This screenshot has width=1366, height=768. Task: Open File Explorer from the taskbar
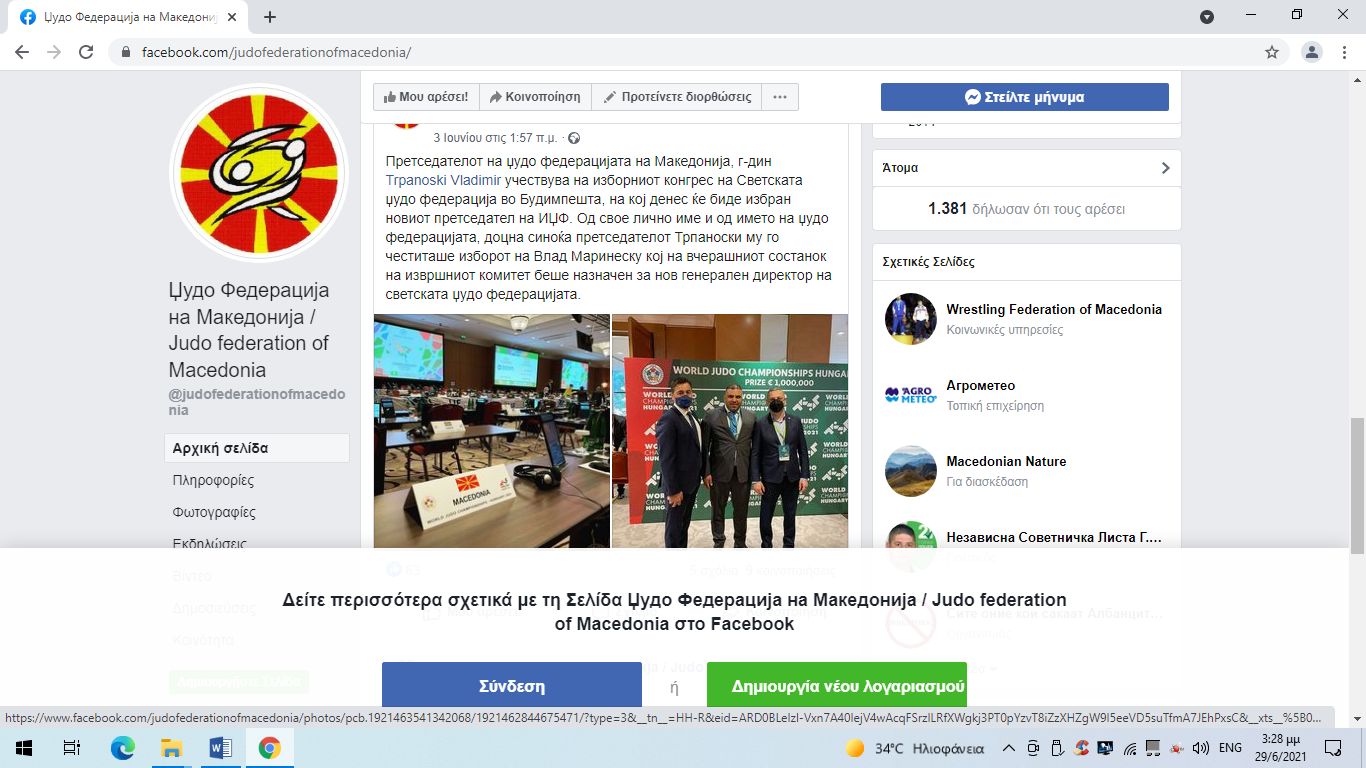[x=171, y=748]
